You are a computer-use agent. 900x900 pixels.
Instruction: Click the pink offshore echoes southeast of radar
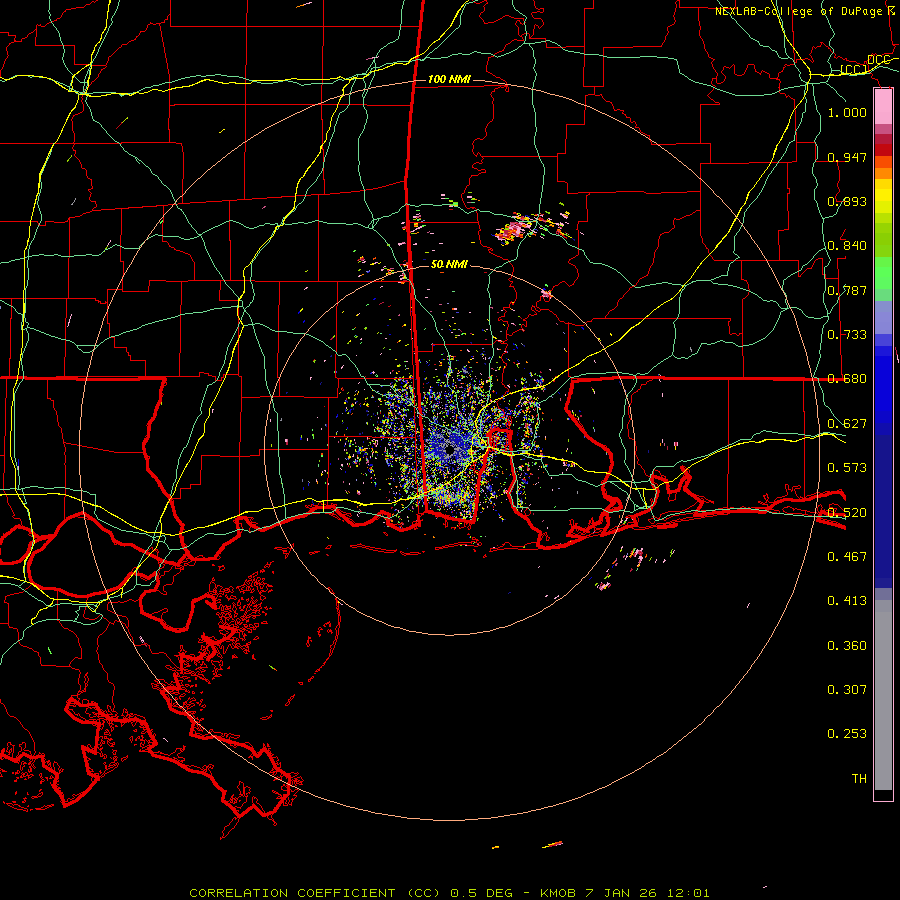[x=634, y=556]
